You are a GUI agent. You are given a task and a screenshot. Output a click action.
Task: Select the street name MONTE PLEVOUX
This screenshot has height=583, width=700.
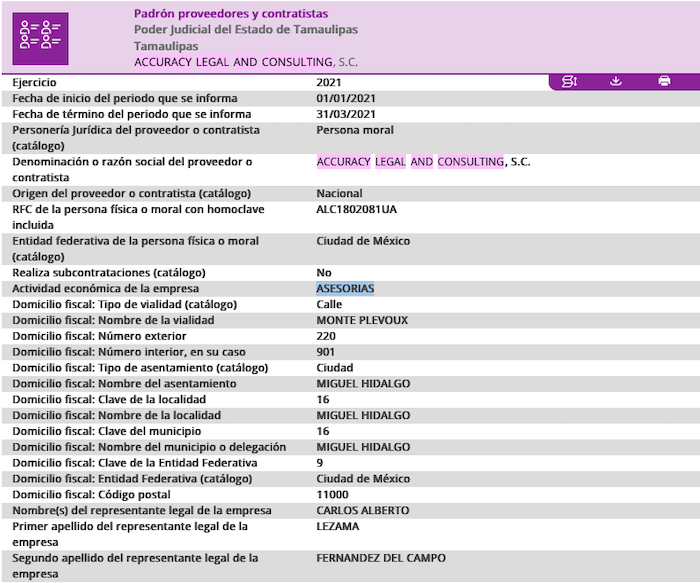pos(361,321)
